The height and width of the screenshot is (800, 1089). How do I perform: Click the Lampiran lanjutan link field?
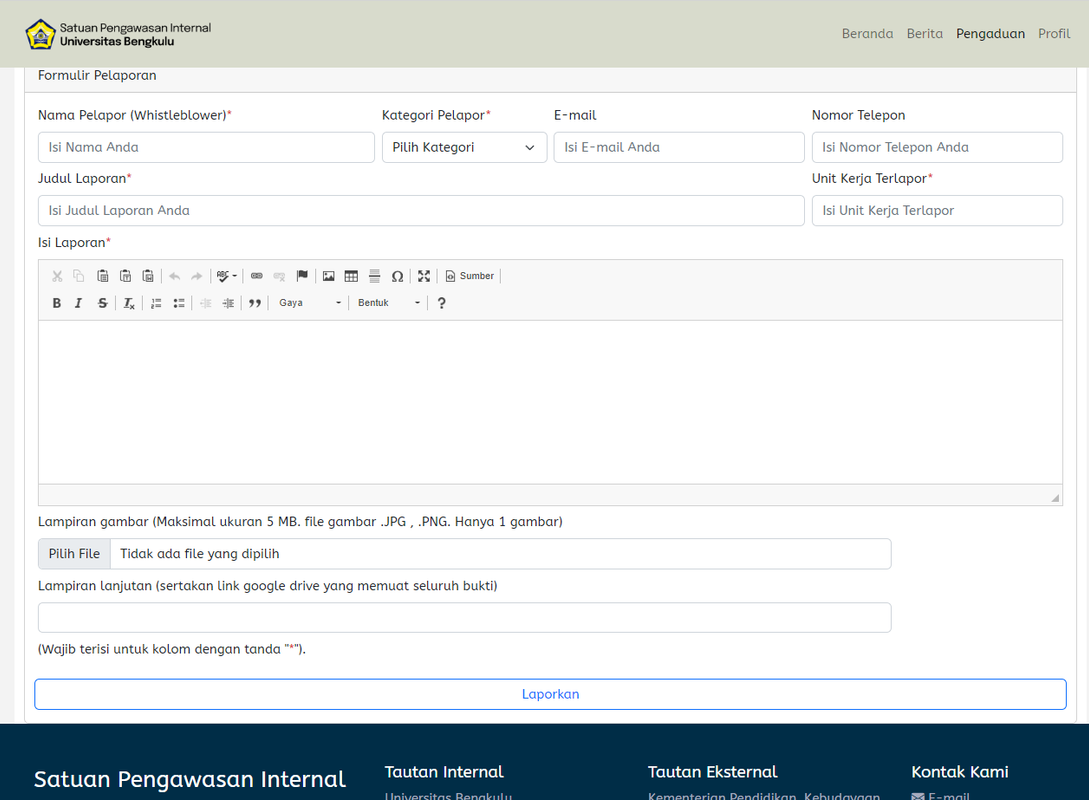tap(465, 617)
